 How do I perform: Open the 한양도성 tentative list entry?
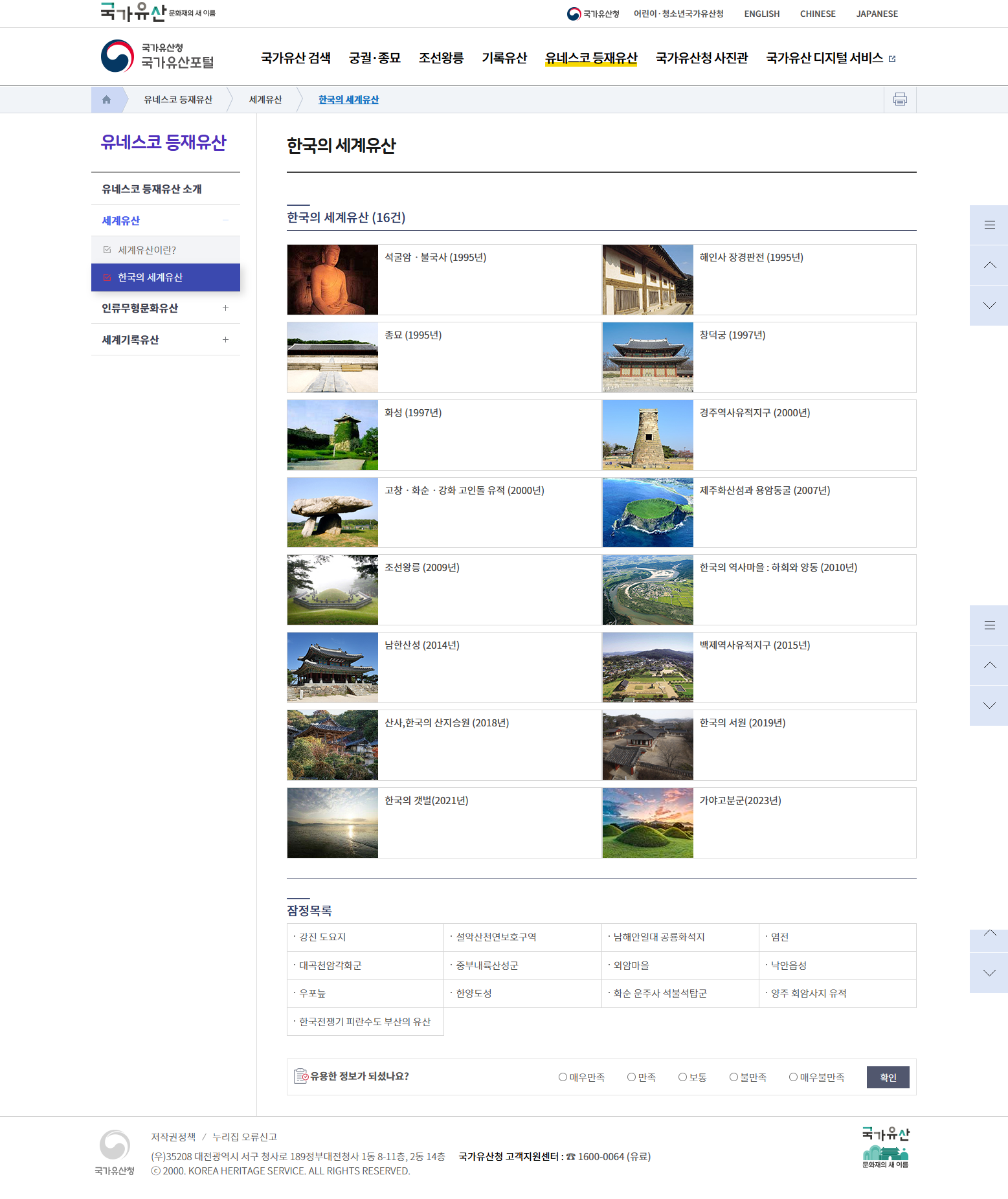pos(474,993)
